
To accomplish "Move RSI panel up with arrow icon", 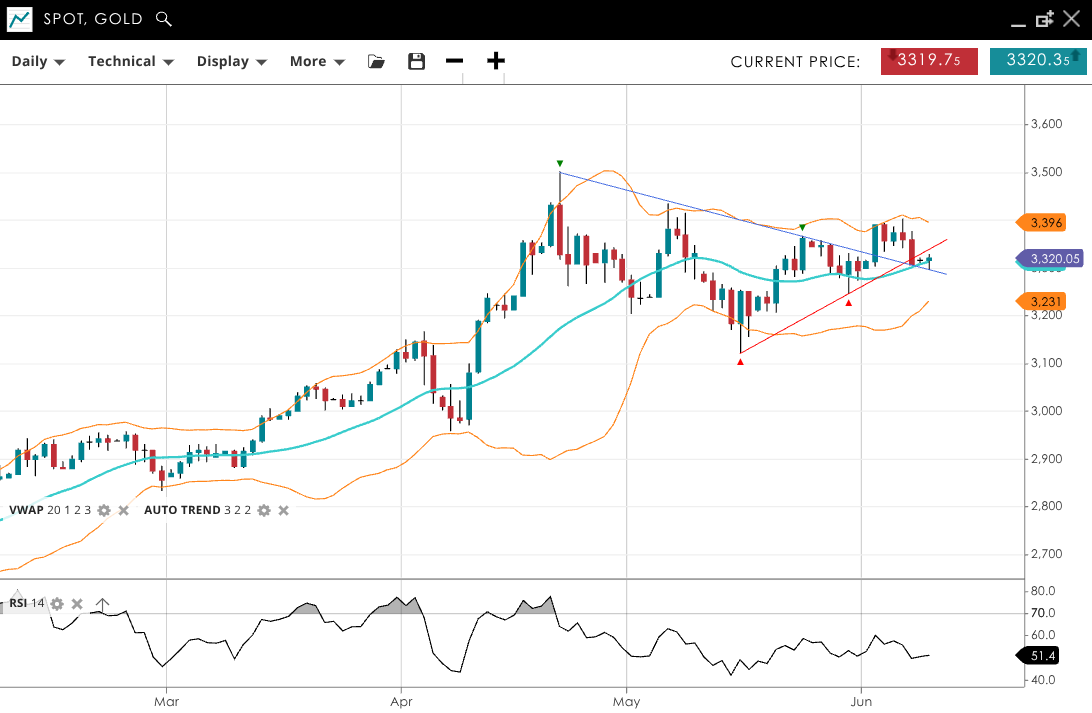I will point(102,604).
